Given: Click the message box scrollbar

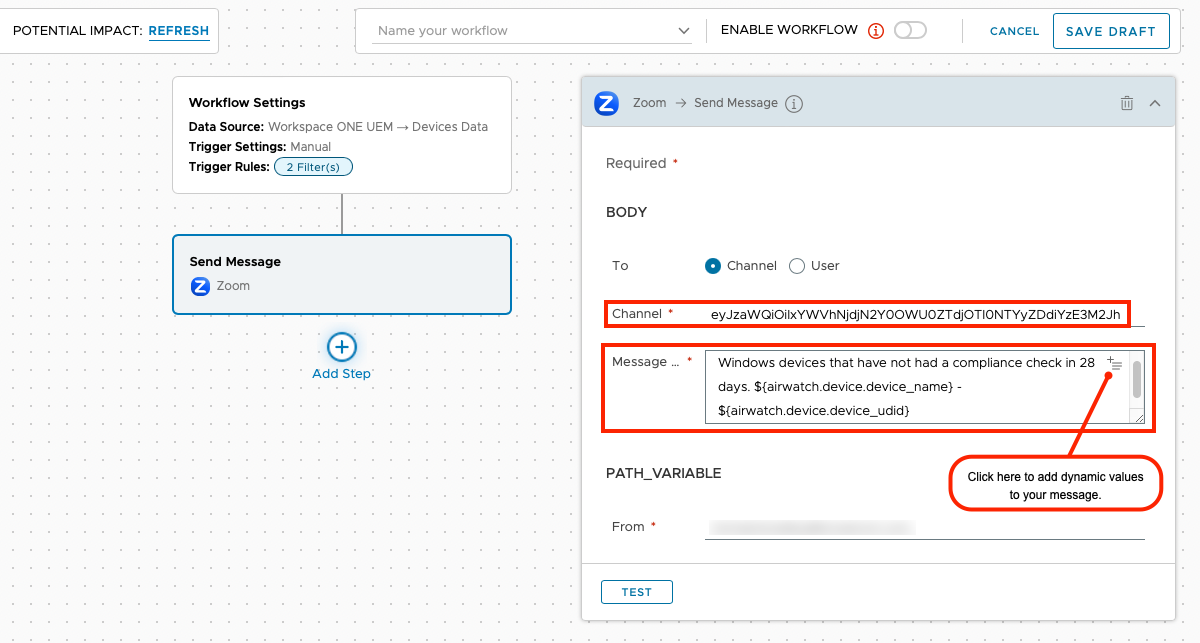Looking at the screenshot, I should 1137,380.
